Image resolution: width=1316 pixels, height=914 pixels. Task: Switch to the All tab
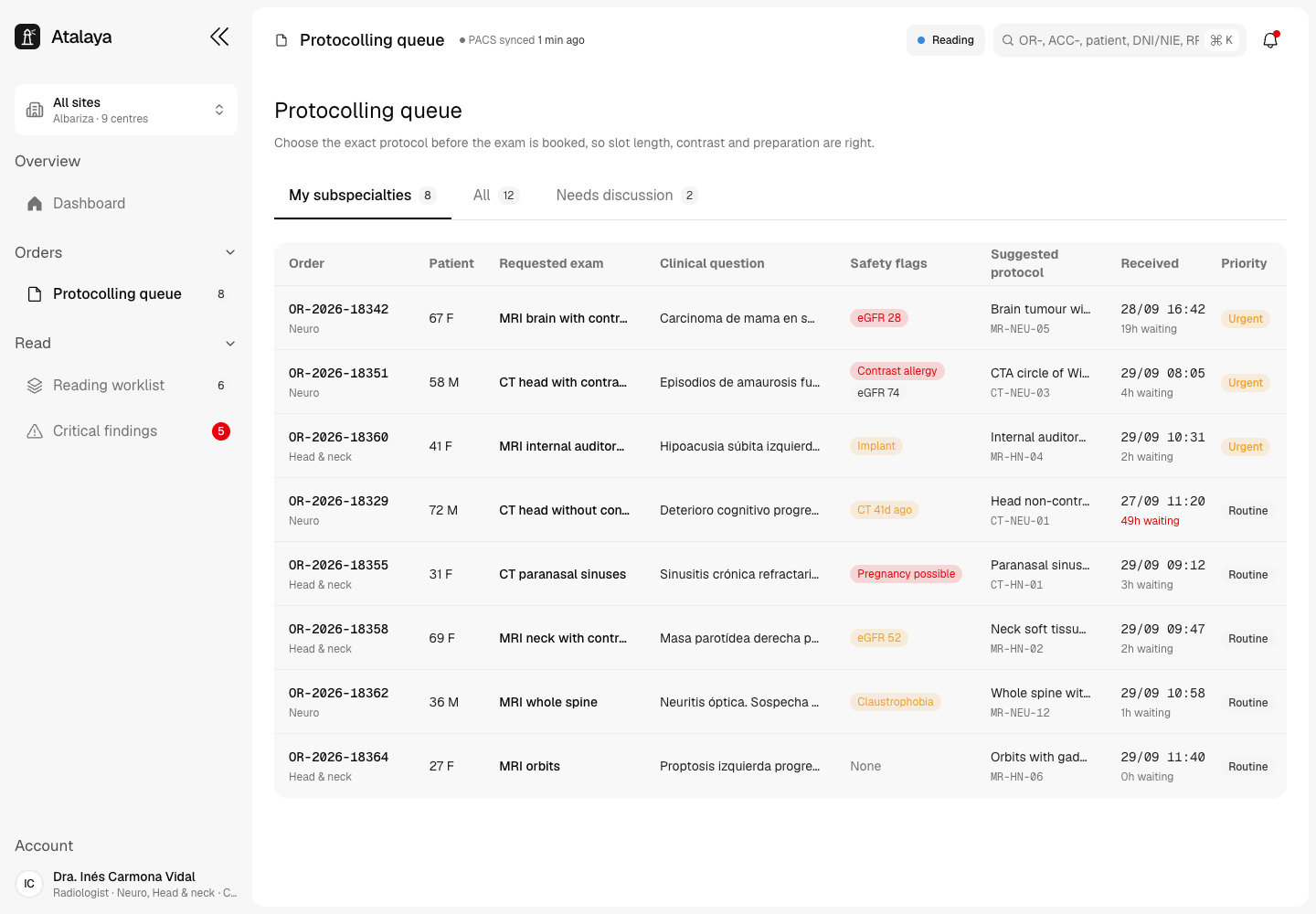[x=496, y=196]
